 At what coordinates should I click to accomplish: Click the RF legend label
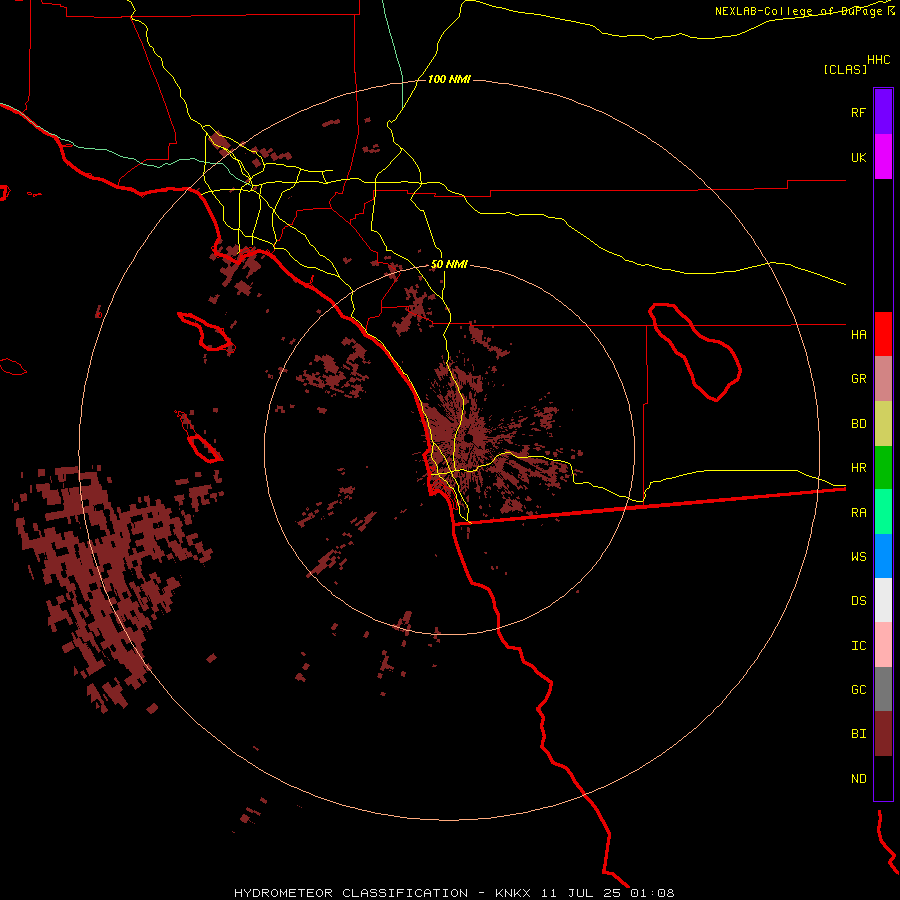[858, 112]
